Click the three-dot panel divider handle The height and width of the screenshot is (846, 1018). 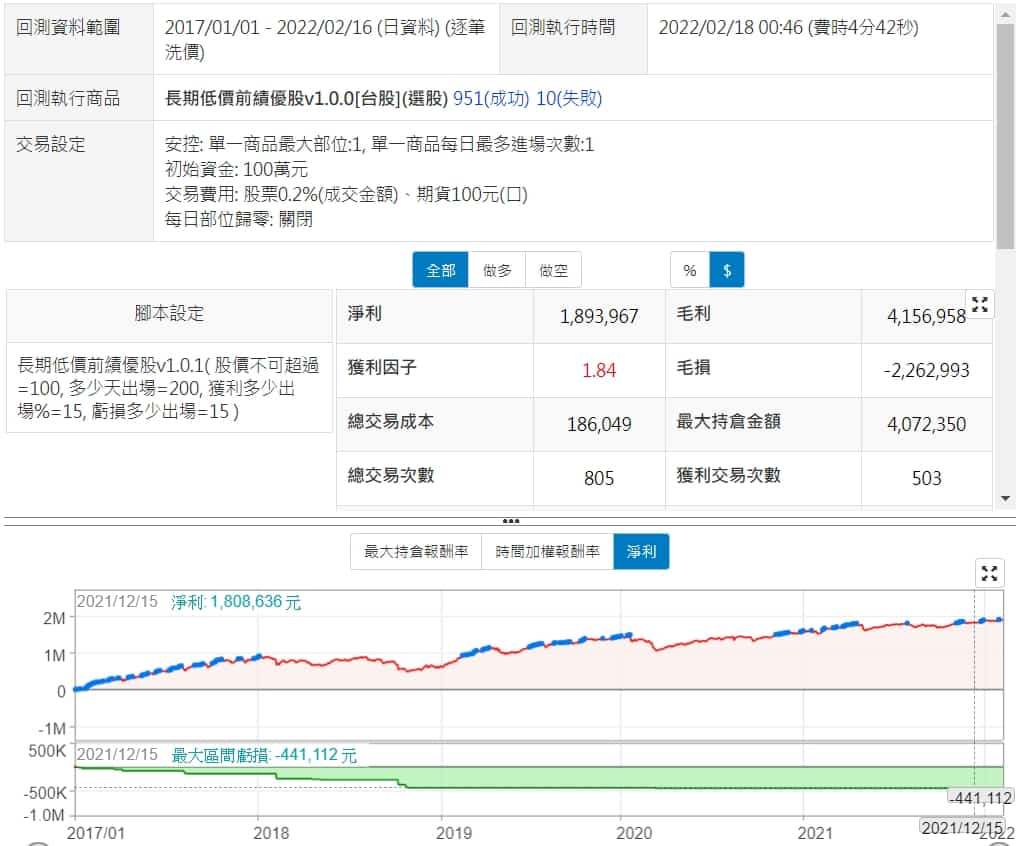click(510, 521)
